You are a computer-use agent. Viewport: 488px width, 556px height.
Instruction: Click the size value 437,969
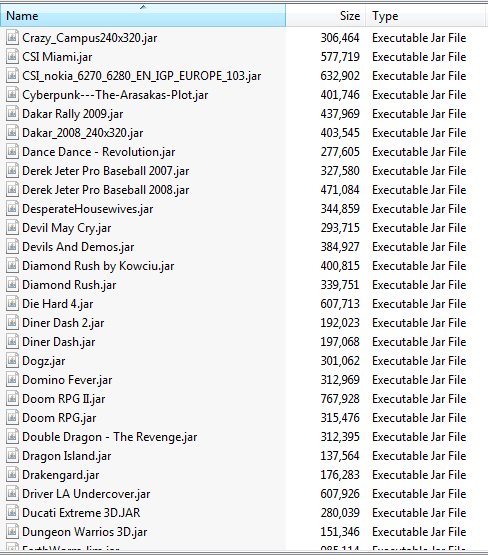coord(340,114)
